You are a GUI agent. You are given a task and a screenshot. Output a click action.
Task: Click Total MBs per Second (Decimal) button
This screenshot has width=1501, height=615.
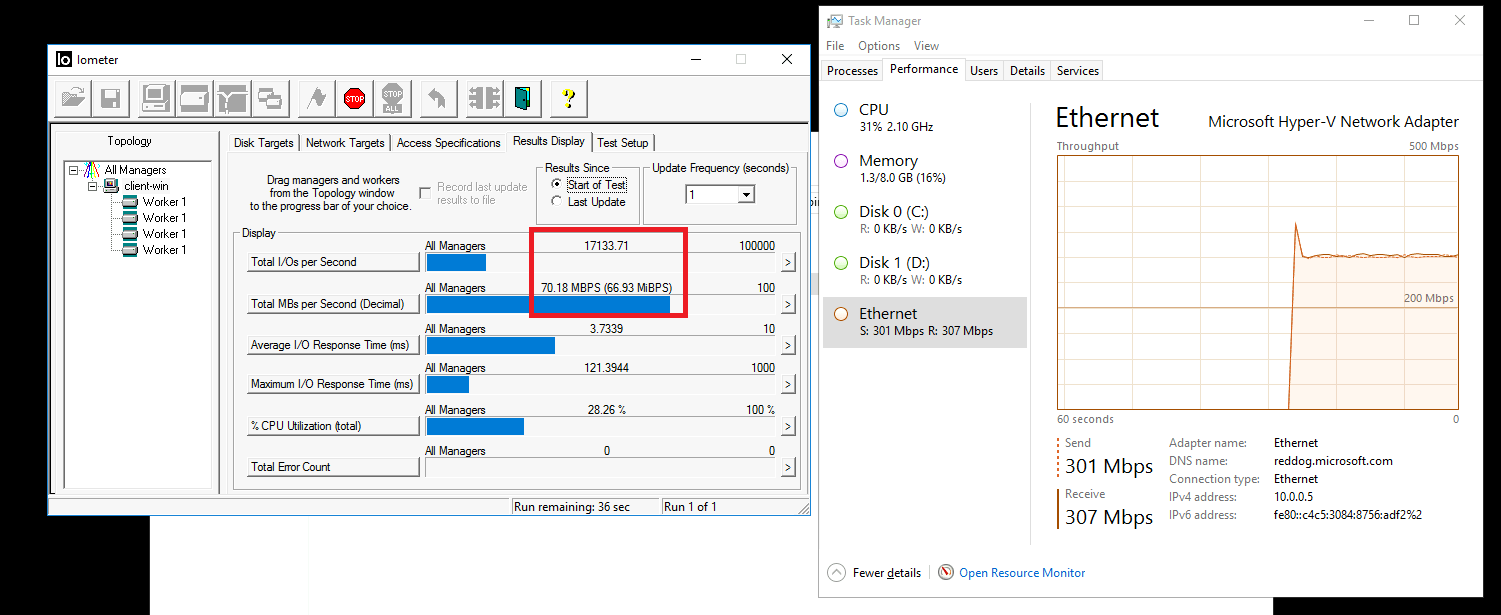pyautogui.click(x=333, y=304)
